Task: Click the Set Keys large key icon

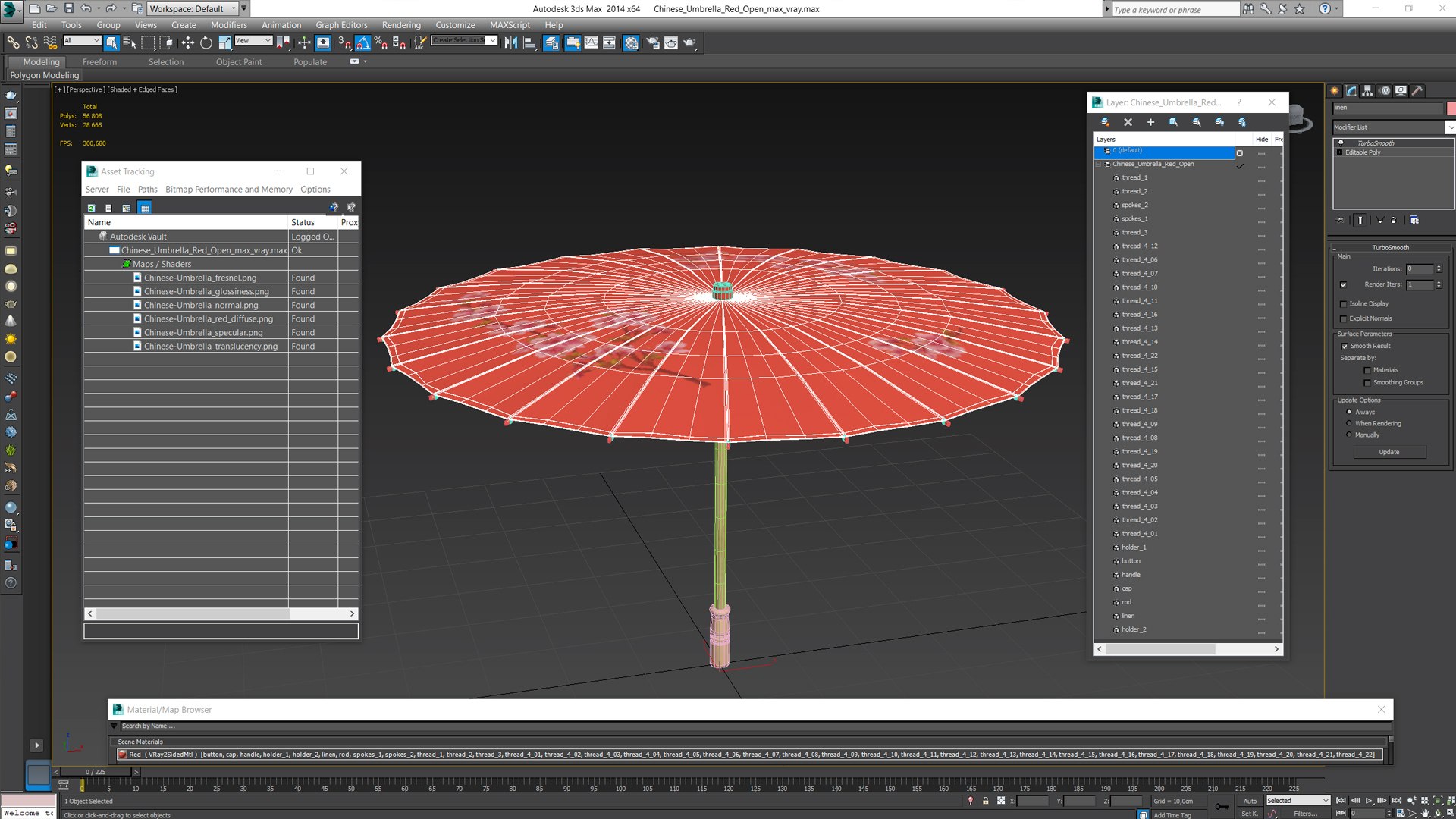Action: [1222, 807]
